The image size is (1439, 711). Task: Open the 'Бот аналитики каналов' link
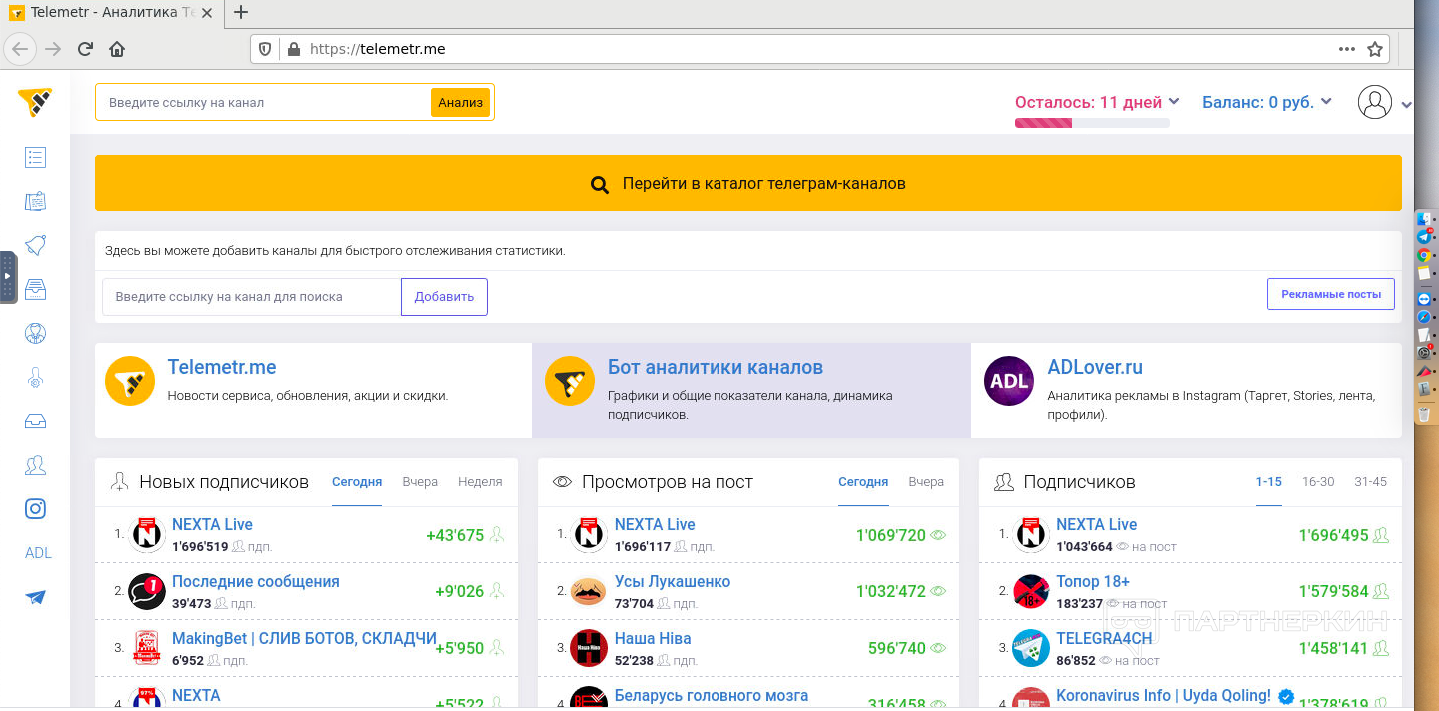715,367
